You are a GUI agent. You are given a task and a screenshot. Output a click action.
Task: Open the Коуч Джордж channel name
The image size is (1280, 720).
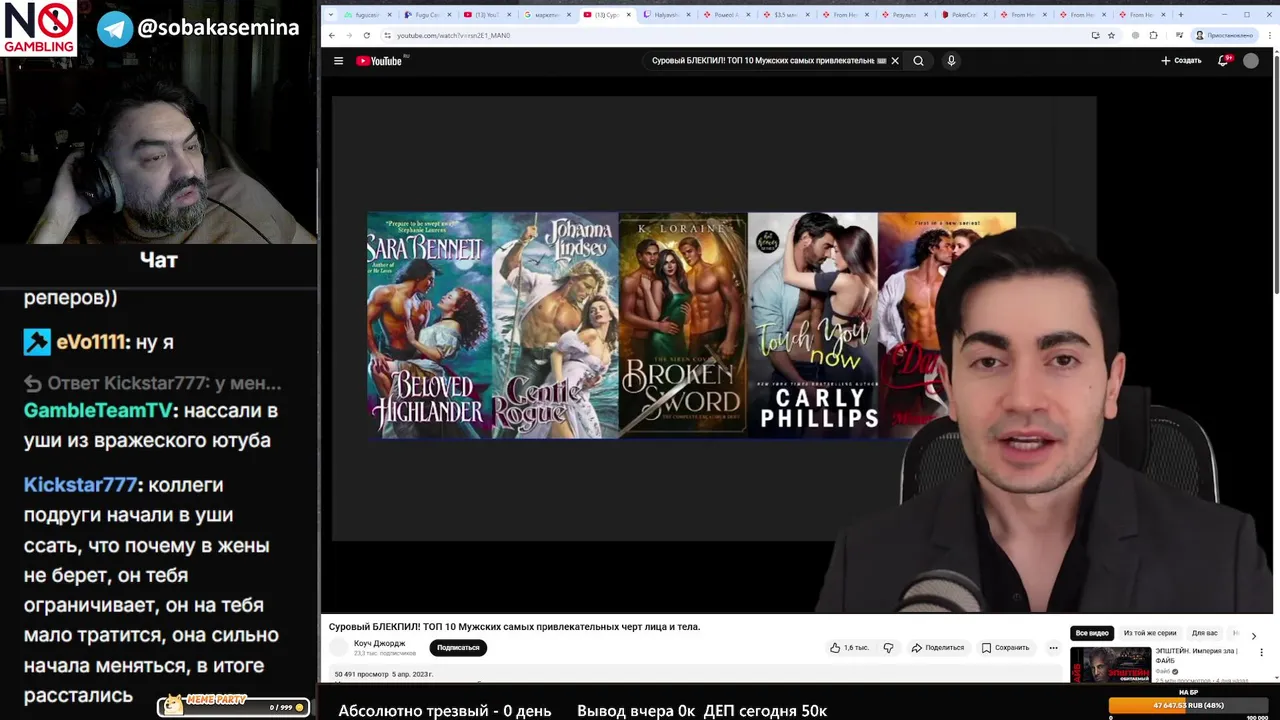pyautogui.click(x=379, y=643)
